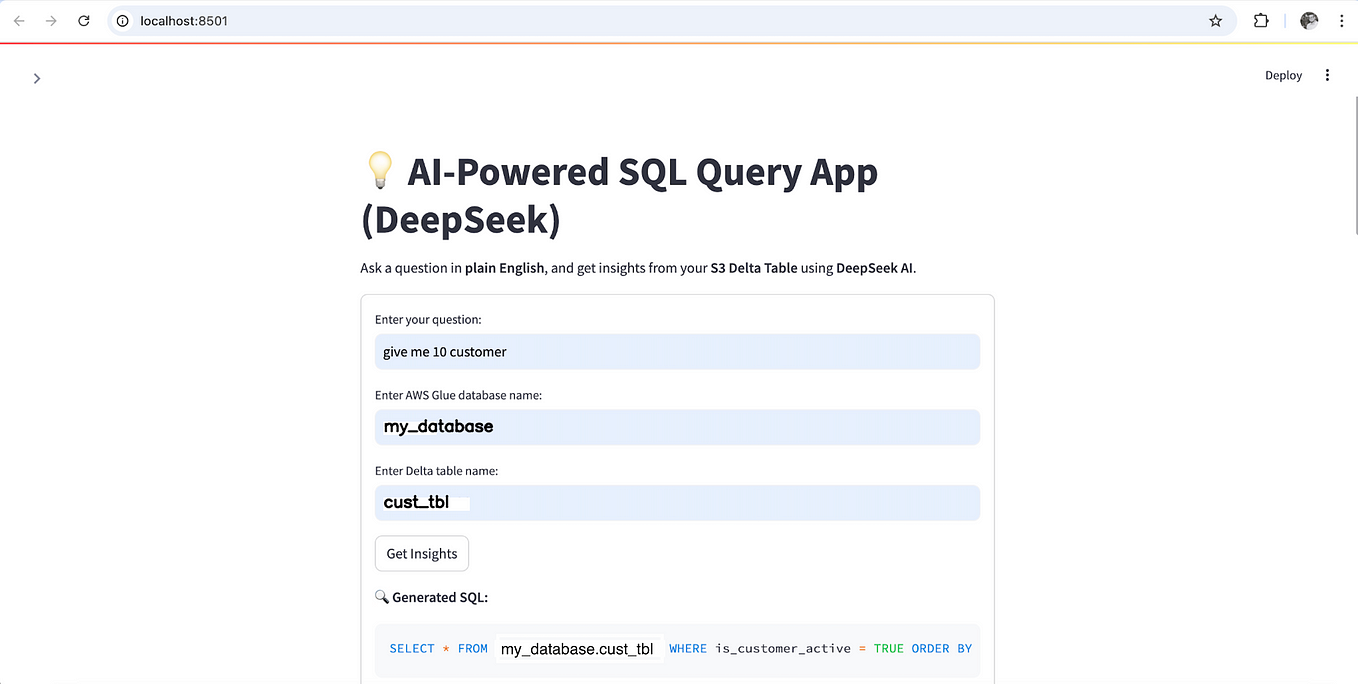Click the Deploy button
Screen dimensions: 1358x684
pos(1283,75)
